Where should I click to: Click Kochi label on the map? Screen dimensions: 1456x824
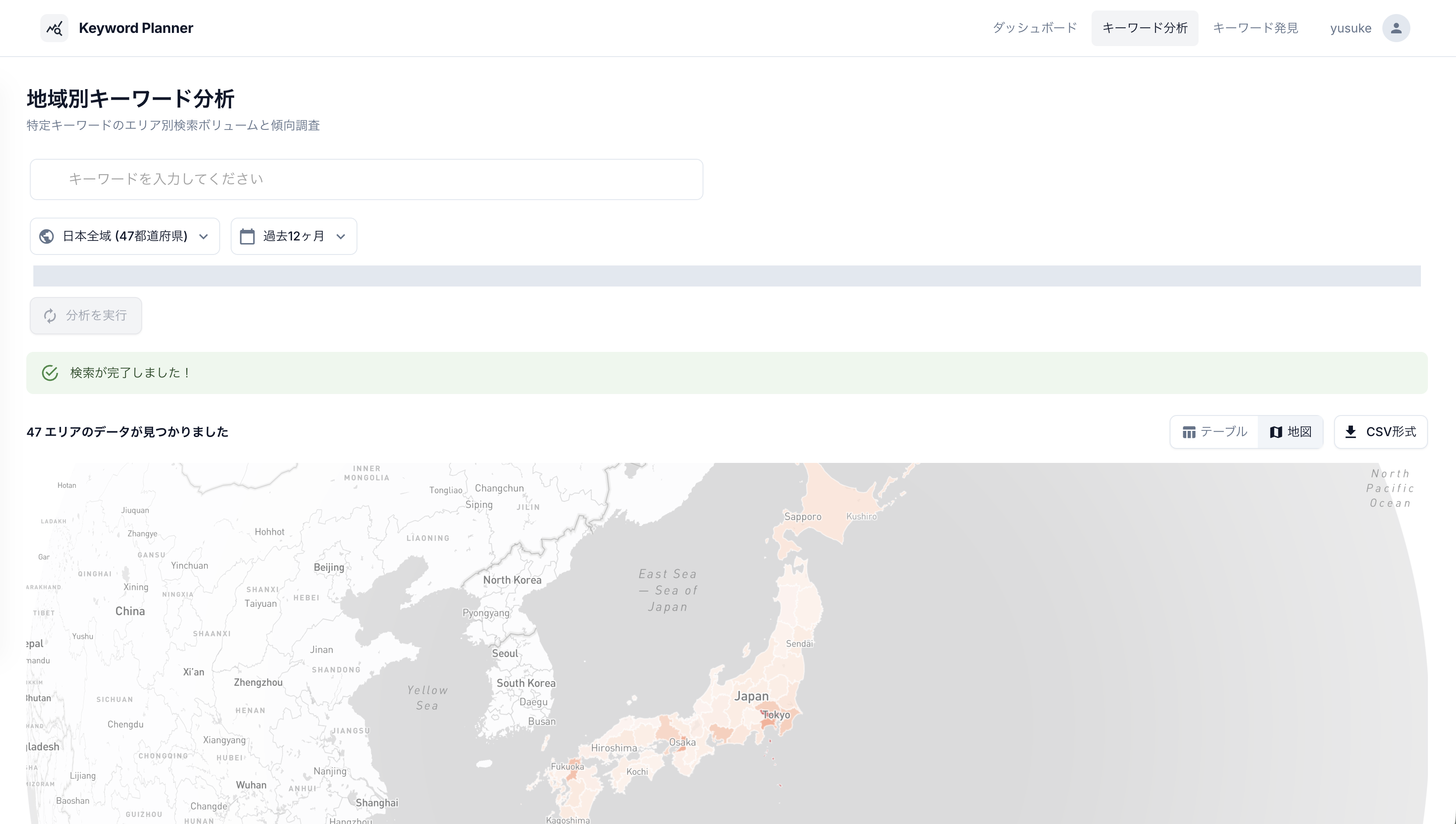637,772
